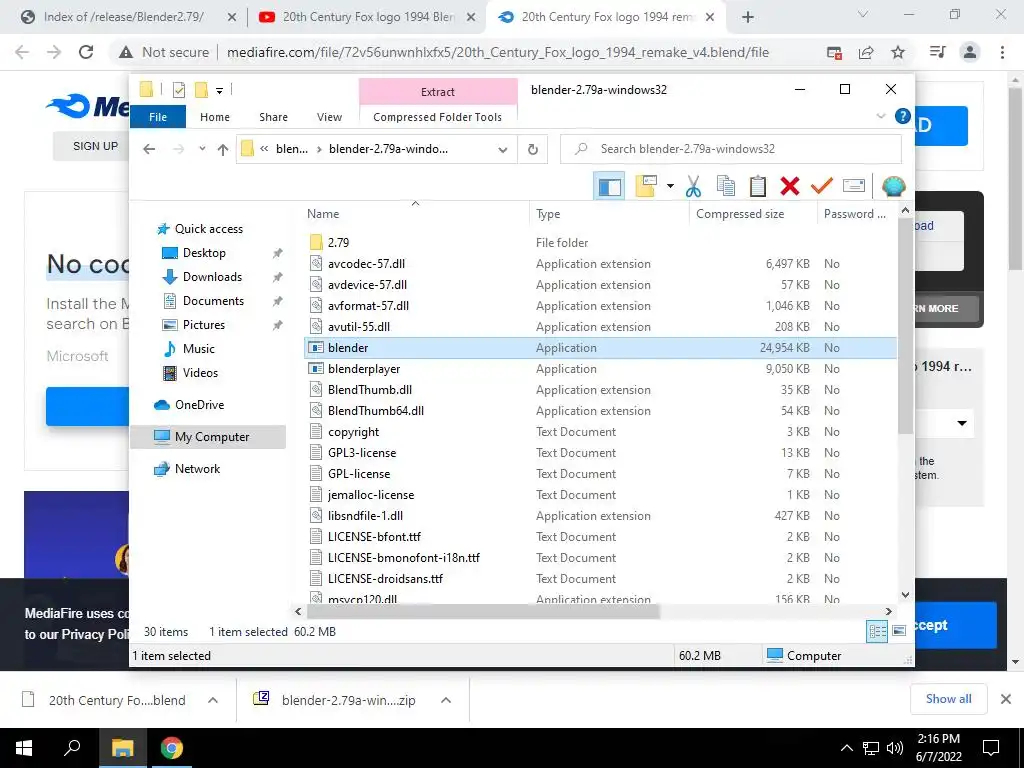Switch to the Share ribbon tab

[x=273, y=117]
